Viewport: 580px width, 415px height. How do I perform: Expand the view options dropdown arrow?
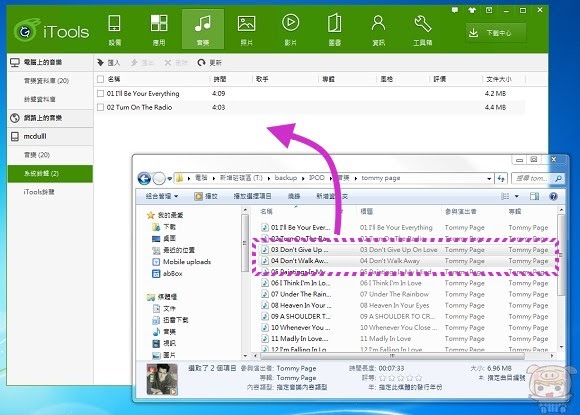click(x=517, y=196)
